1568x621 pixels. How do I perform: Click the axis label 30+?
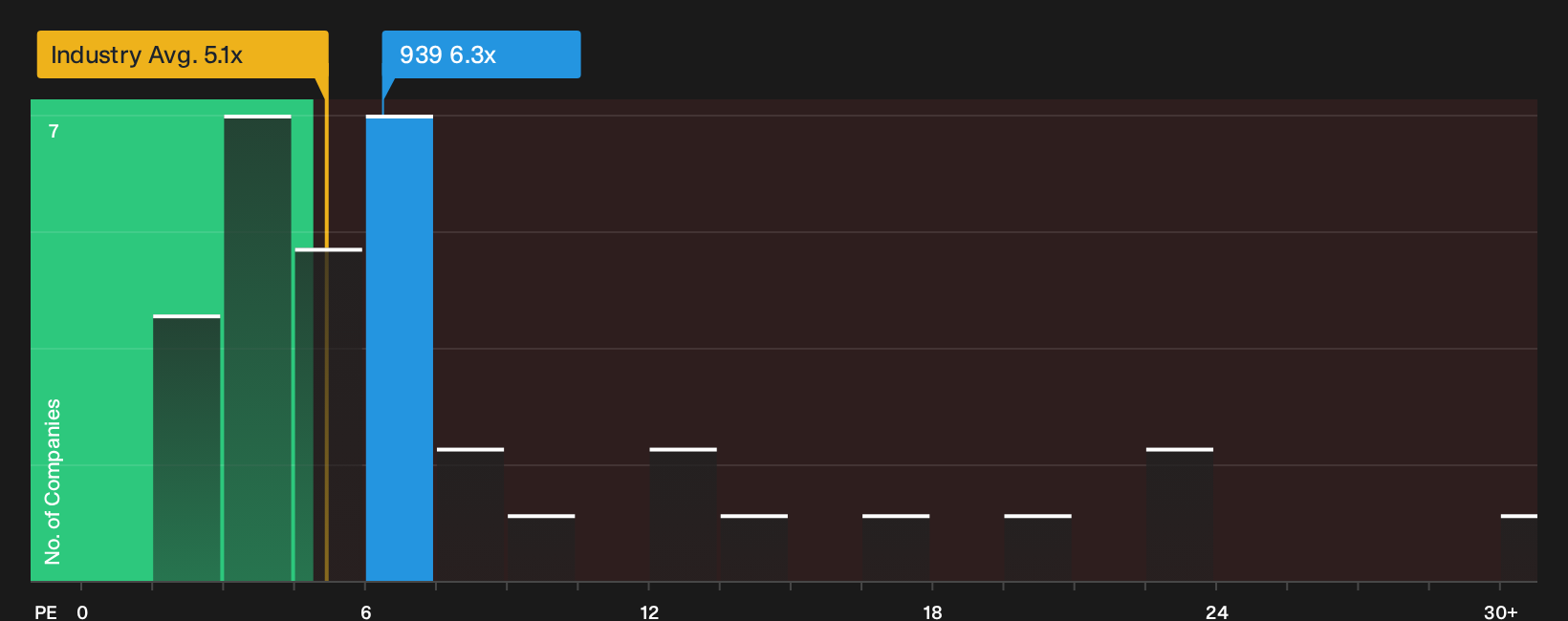point(1500,611)
